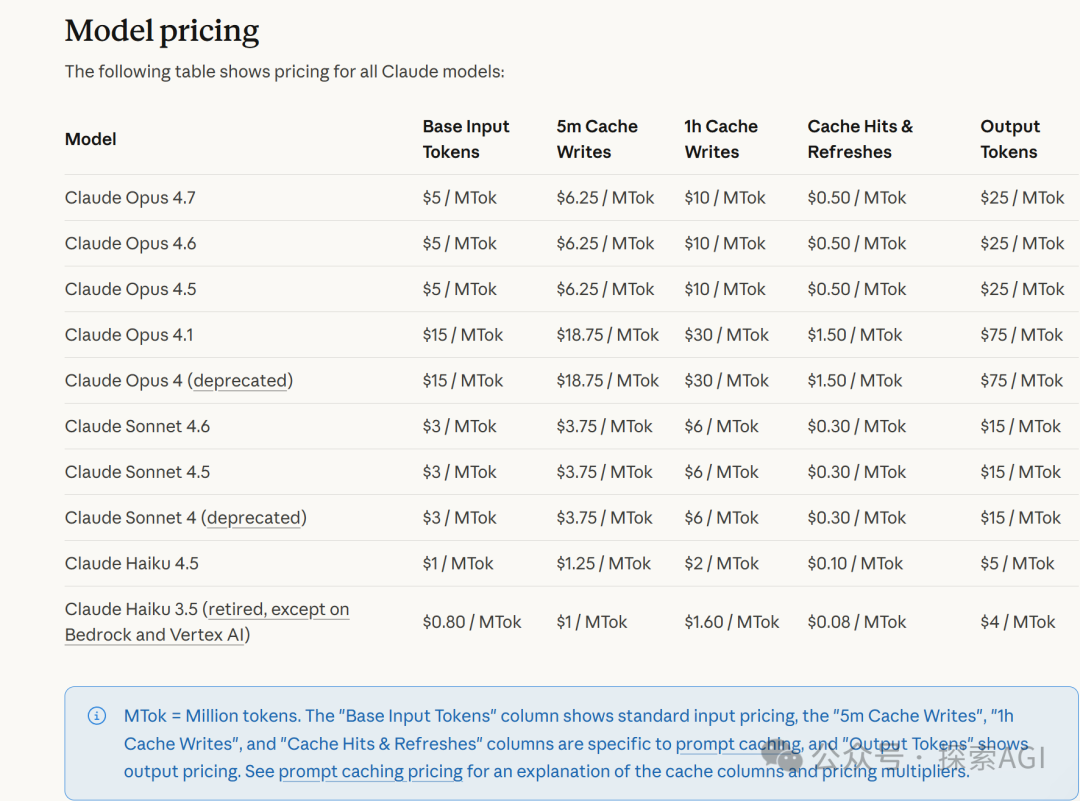Click the 'Cache Hits & Refreshes' column header
This screenshot has height=801, width=1080.
pyautogui.click(x=860, y=139)
